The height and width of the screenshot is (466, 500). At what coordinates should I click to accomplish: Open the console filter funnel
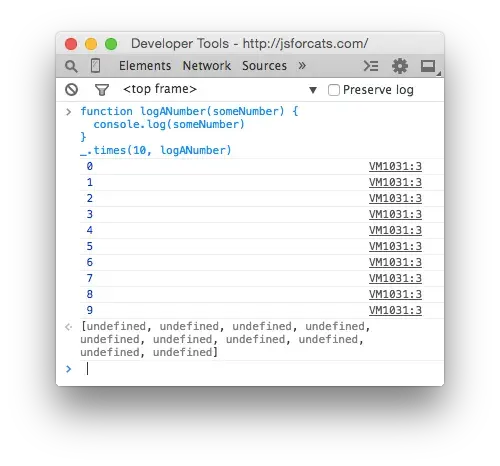102,90
